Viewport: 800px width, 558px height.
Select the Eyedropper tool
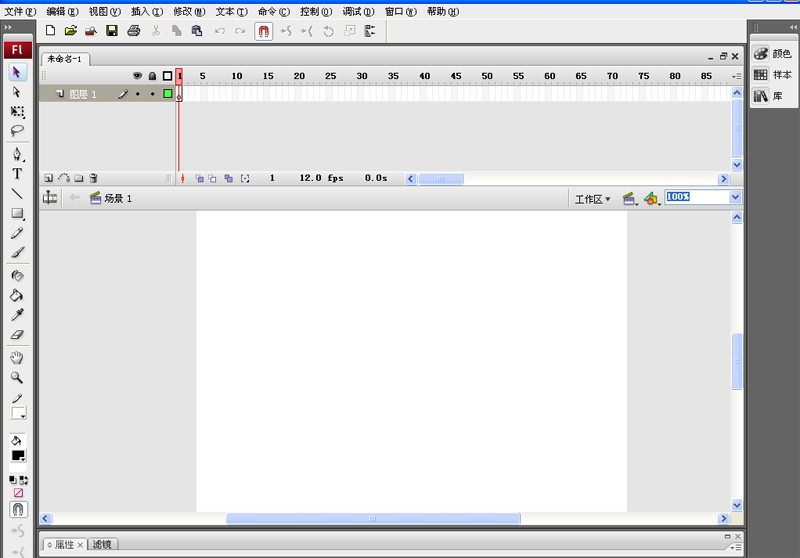pyautogui.click(x=17, y=315)
